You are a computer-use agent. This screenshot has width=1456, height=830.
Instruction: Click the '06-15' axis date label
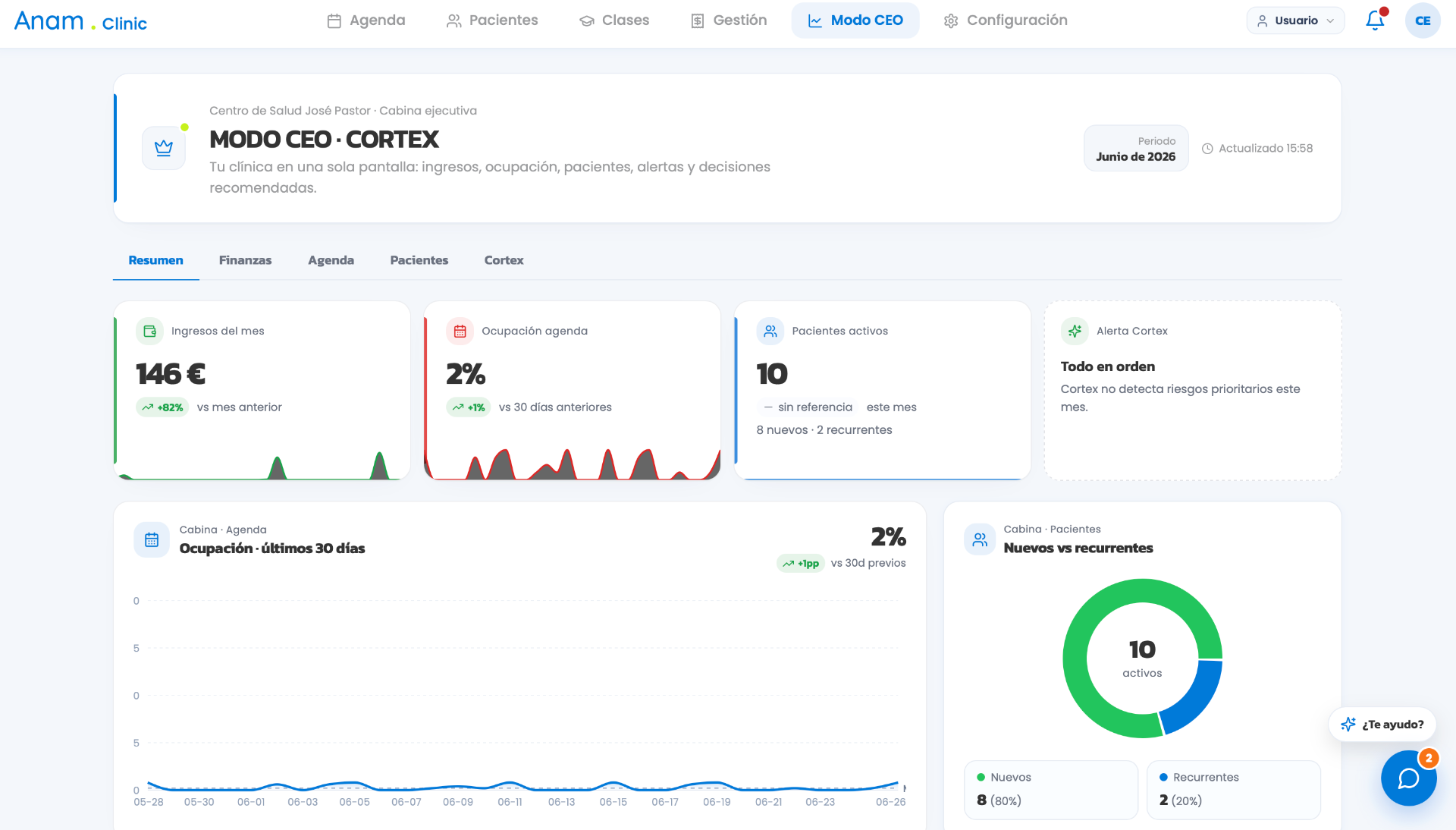pos(613,802)
